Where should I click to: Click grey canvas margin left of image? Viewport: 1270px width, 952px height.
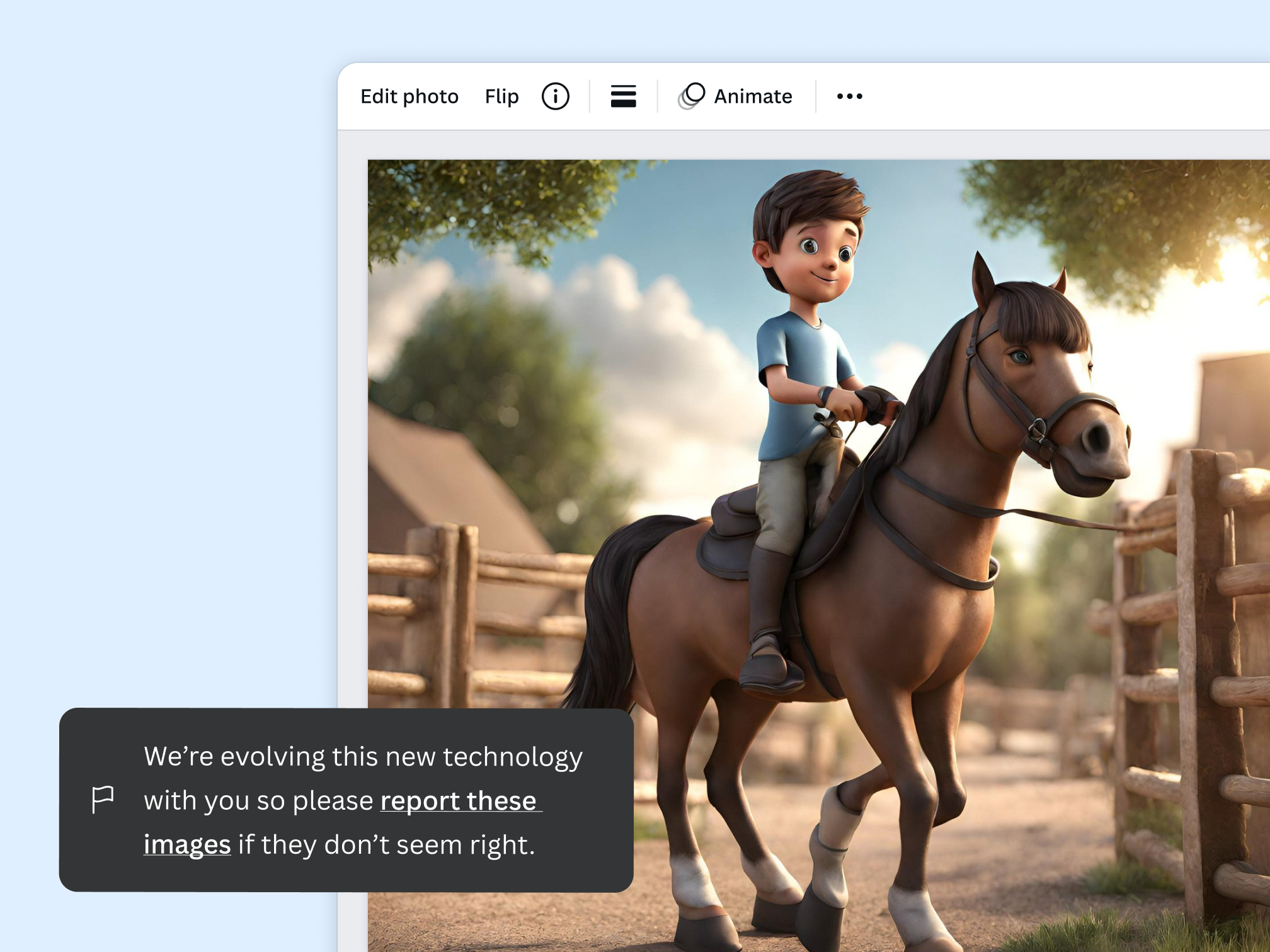(x=353, y=441)
